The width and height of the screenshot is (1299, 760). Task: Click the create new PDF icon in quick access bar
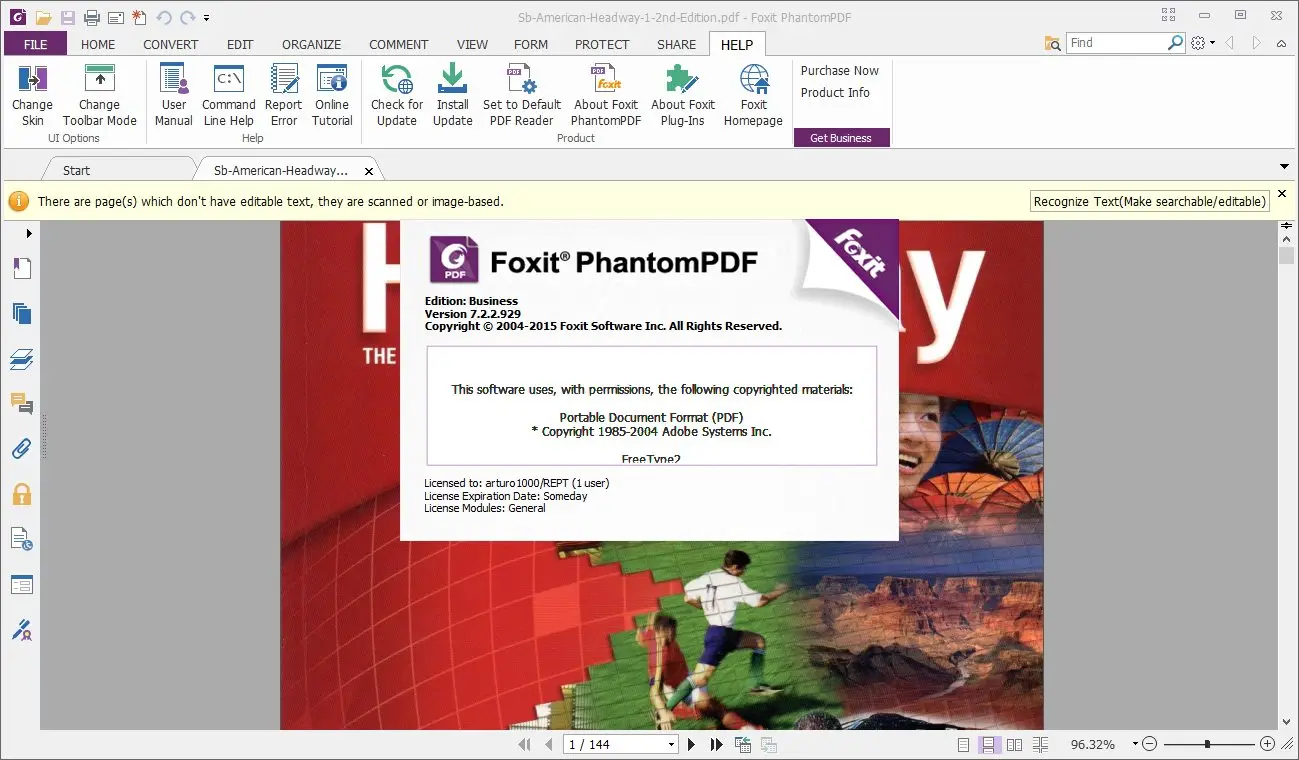[x=139, y=17]
